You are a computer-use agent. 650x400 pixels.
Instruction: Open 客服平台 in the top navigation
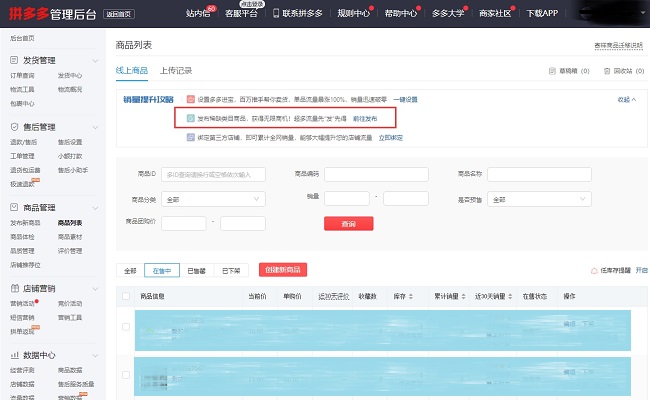point(241,13)
